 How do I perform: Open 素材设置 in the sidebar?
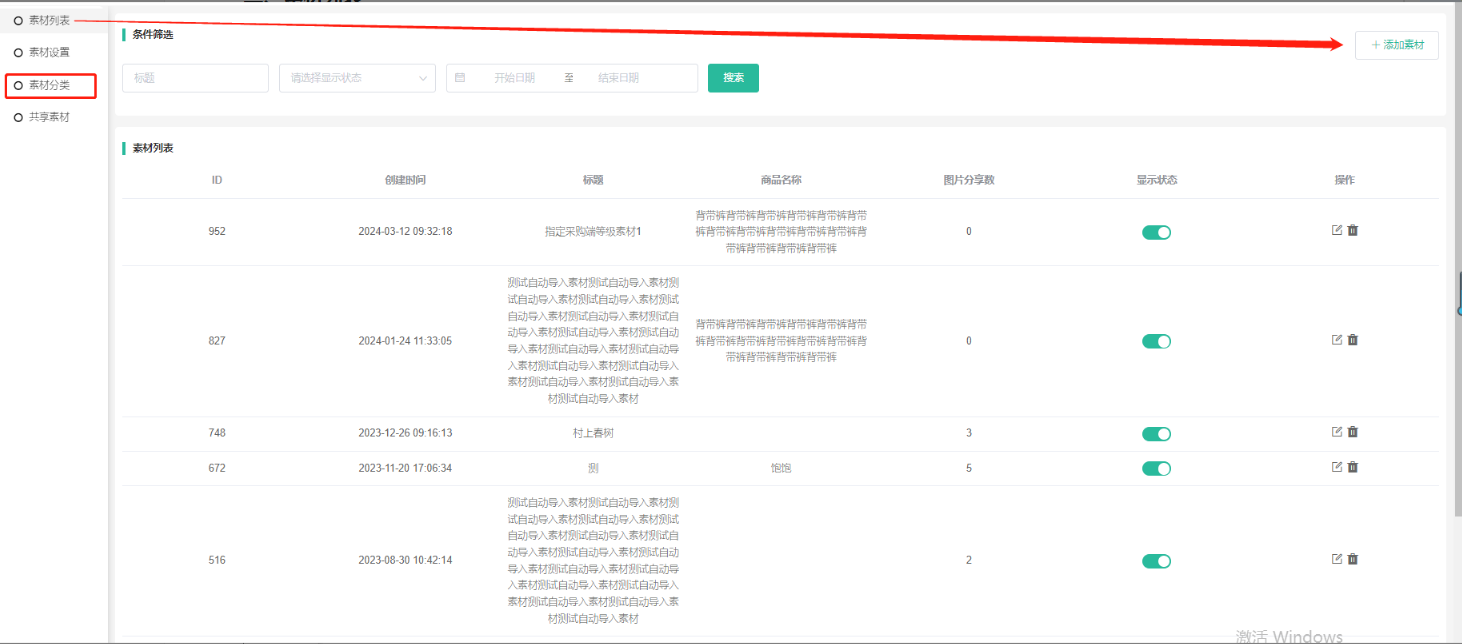pyautogui.click(x=49, y=52)
